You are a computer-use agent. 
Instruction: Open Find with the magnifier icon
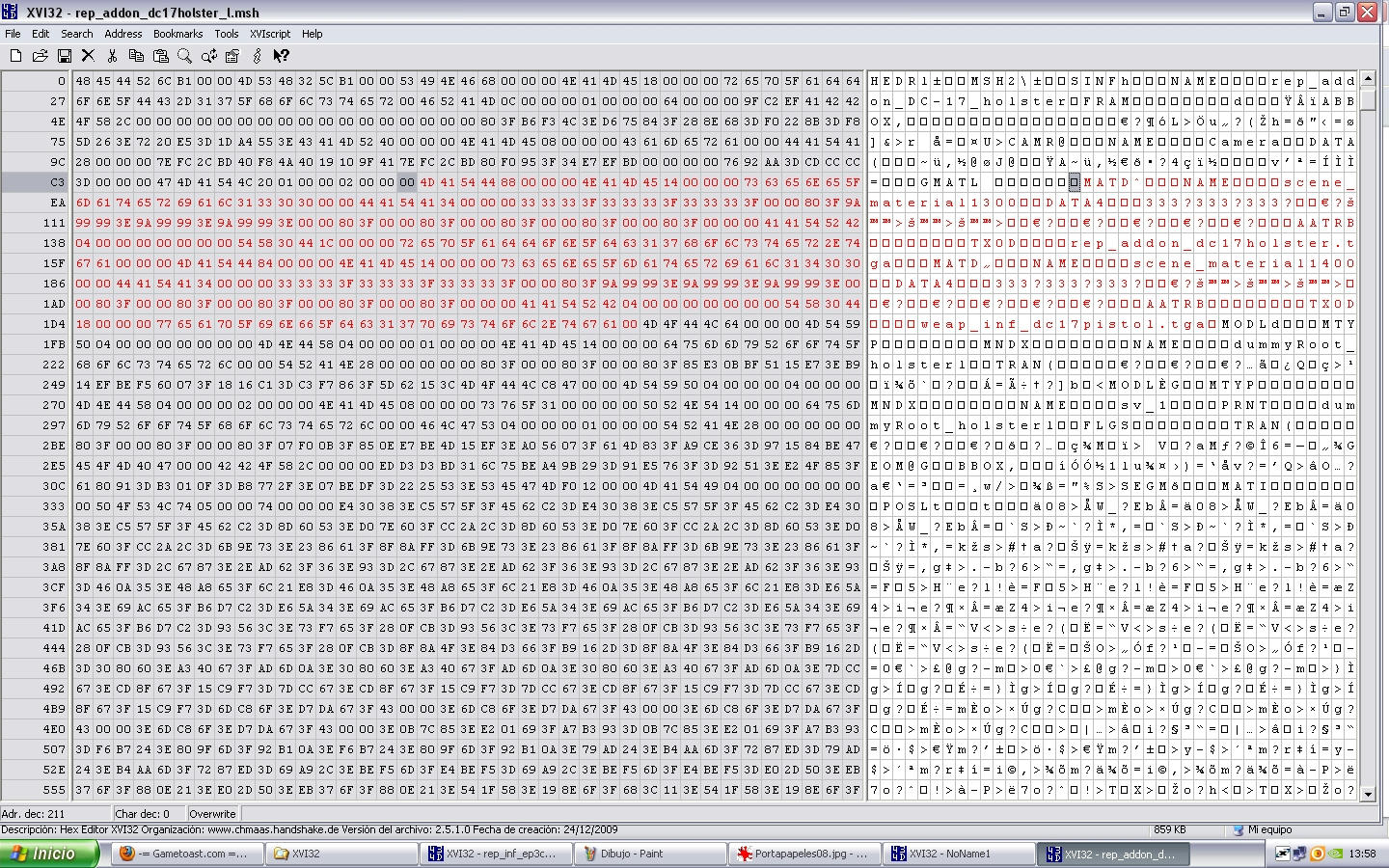[x=184, y=56]
